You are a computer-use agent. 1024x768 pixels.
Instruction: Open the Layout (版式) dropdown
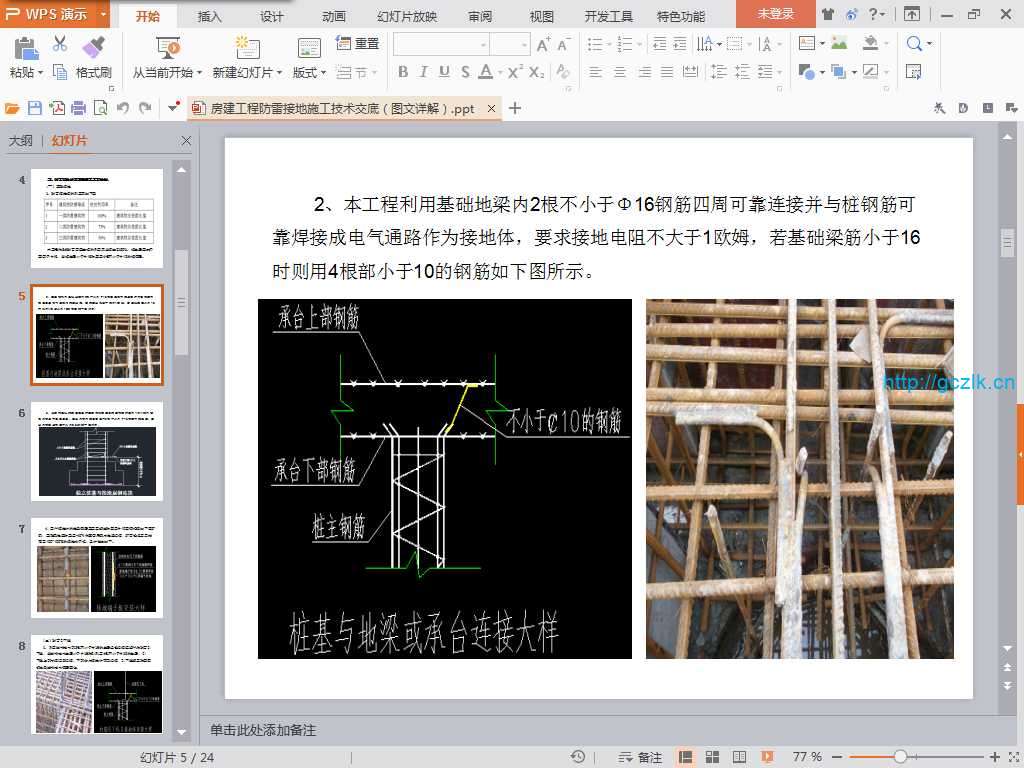[309, 72]
